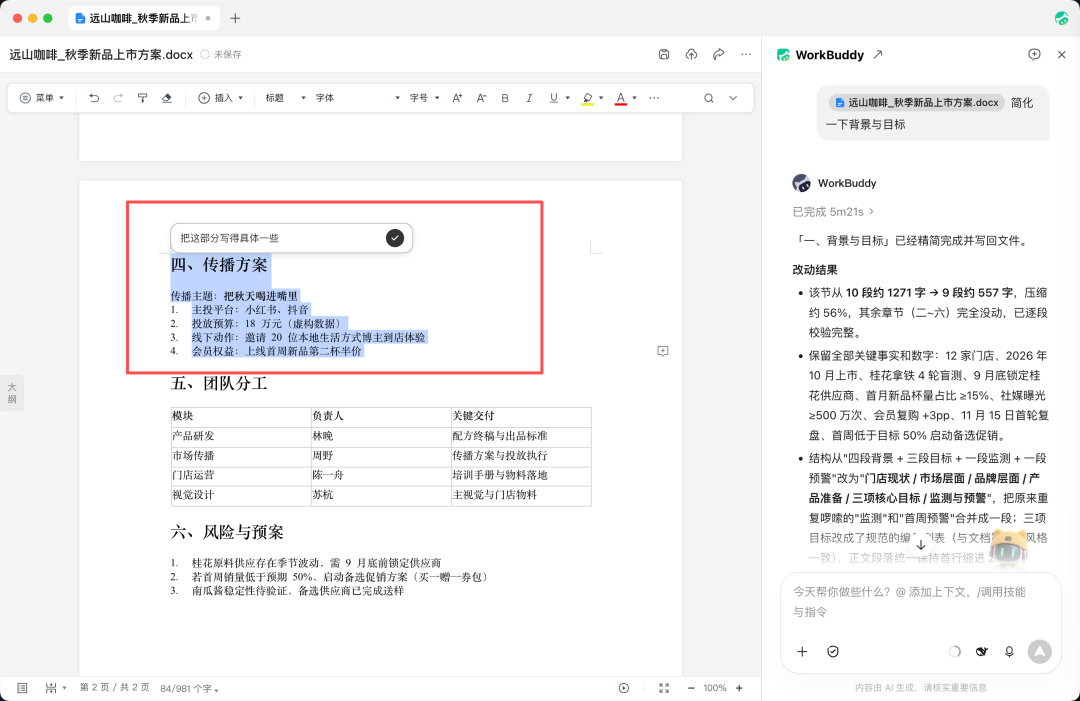Viewport: 1080px width, 701px height.
Task: Click the page view icon in status bar
Action: 22,688
